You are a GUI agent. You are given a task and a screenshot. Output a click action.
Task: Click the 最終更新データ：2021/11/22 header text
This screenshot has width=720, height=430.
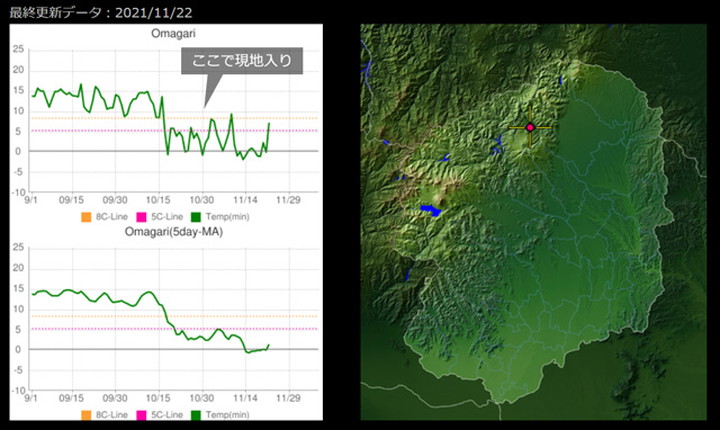coord(101,12)
